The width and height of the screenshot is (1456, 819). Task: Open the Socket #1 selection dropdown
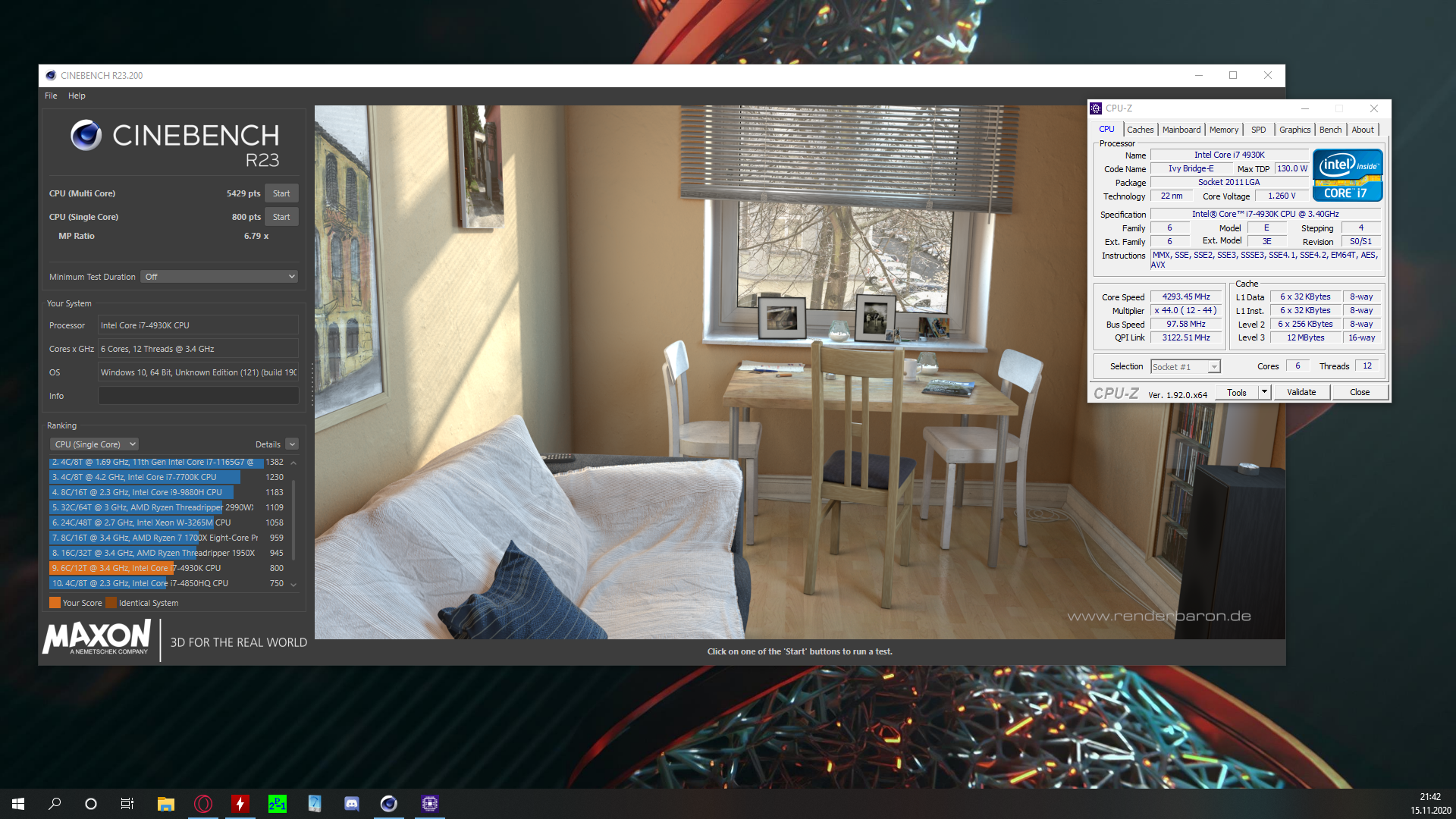(1185, 367)
